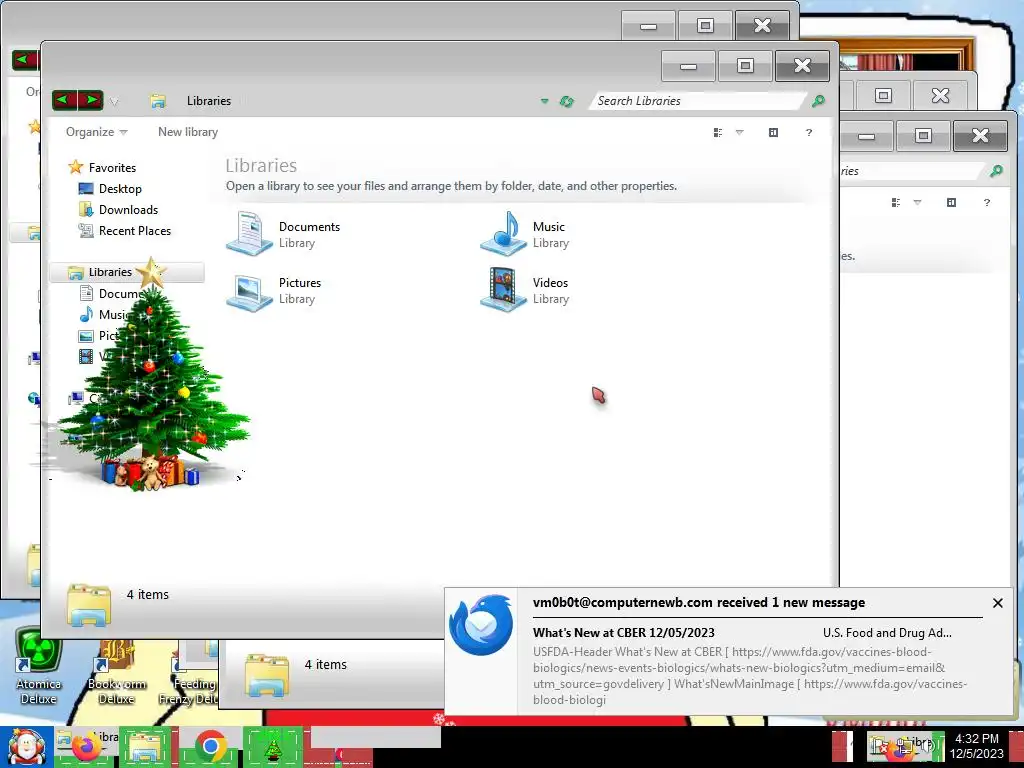This screenshot has height=768, width=1024.
Task: Click the Thunderbird icon in the notification
Action: (x=481, y=624)
